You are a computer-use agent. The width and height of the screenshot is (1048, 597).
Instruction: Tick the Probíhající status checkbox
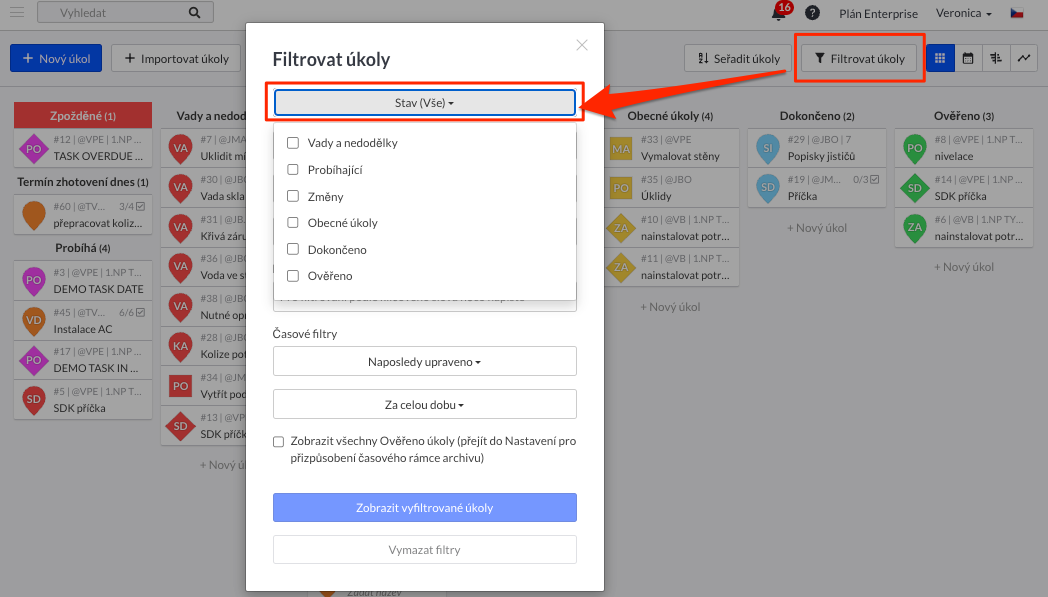pyautogui.click(x=293, y=169)
